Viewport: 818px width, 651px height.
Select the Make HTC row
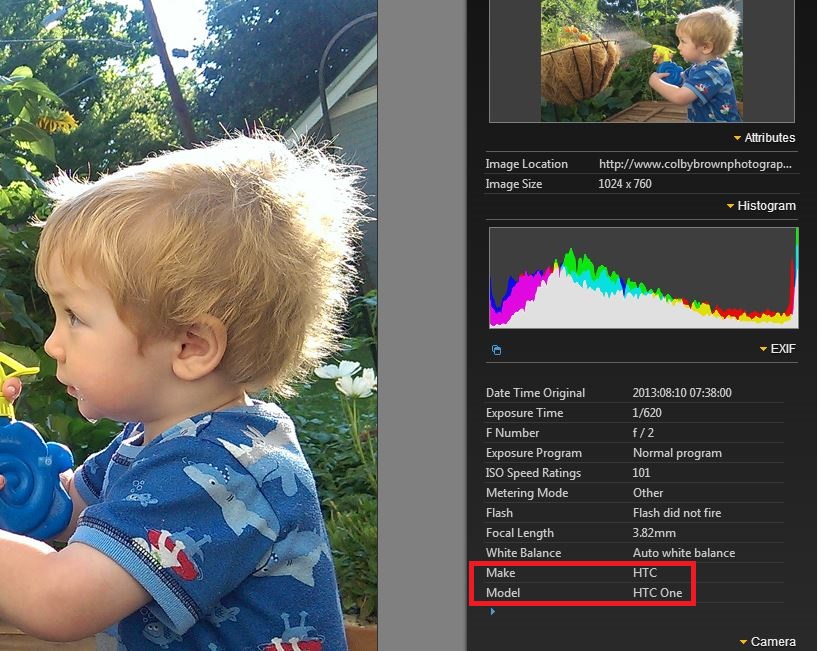[x=634, y=573]
